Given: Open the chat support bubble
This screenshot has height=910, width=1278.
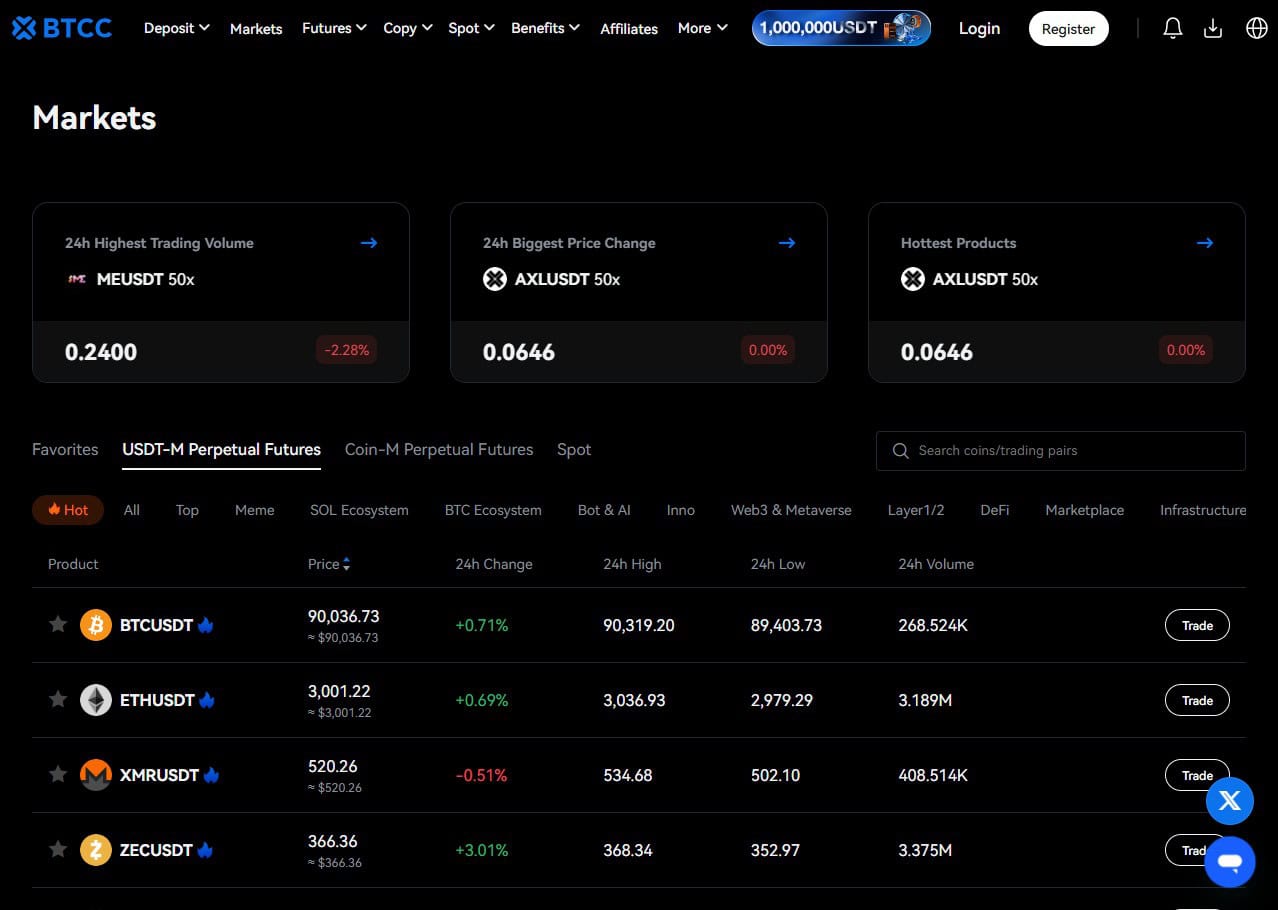Looking at the screenshot, I should coord(1229,861).
